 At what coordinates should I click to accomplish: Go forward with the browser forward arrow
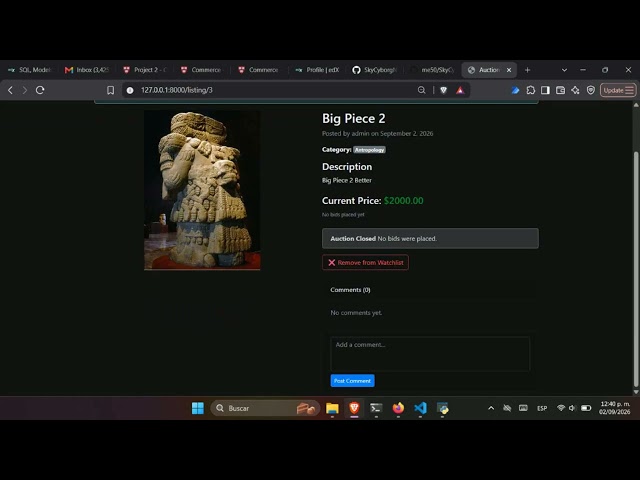(25, 90)
